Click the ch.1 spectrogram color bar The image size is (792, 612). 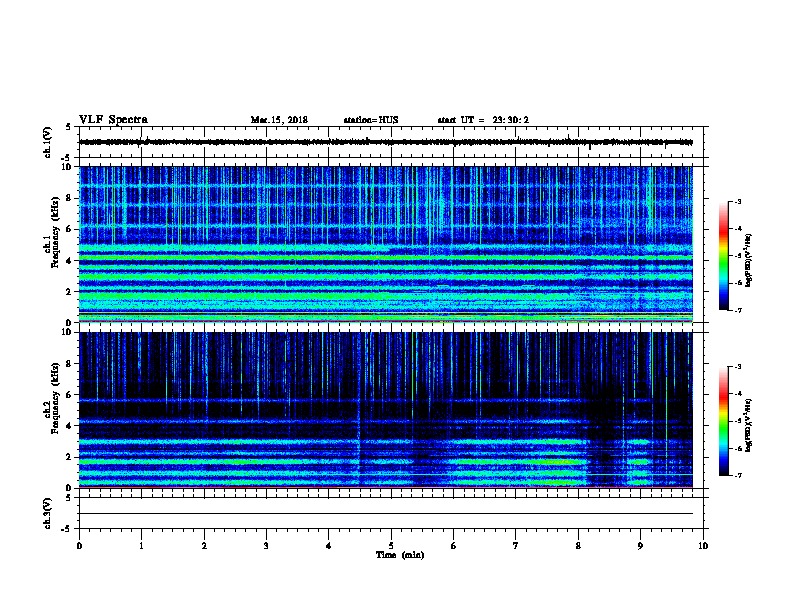tap(724, 256)
